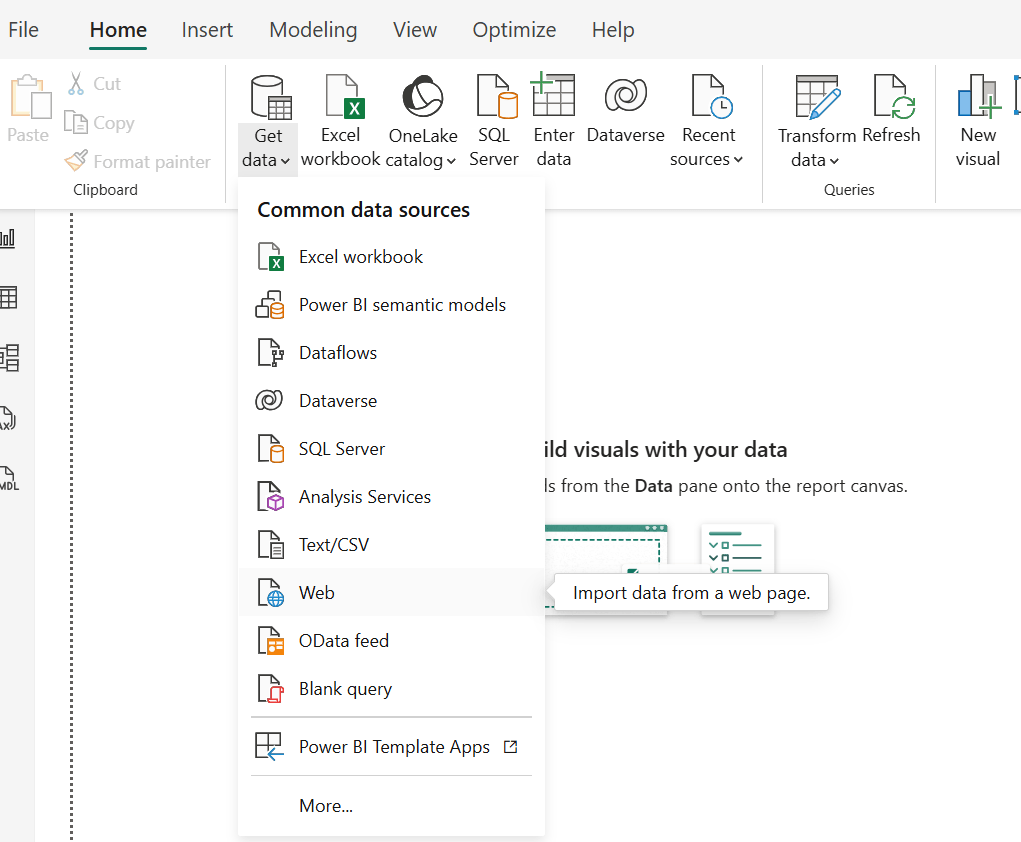Click the Cut scissors icon
Screen dimensions: 1021x842
(x=76, y=83)
